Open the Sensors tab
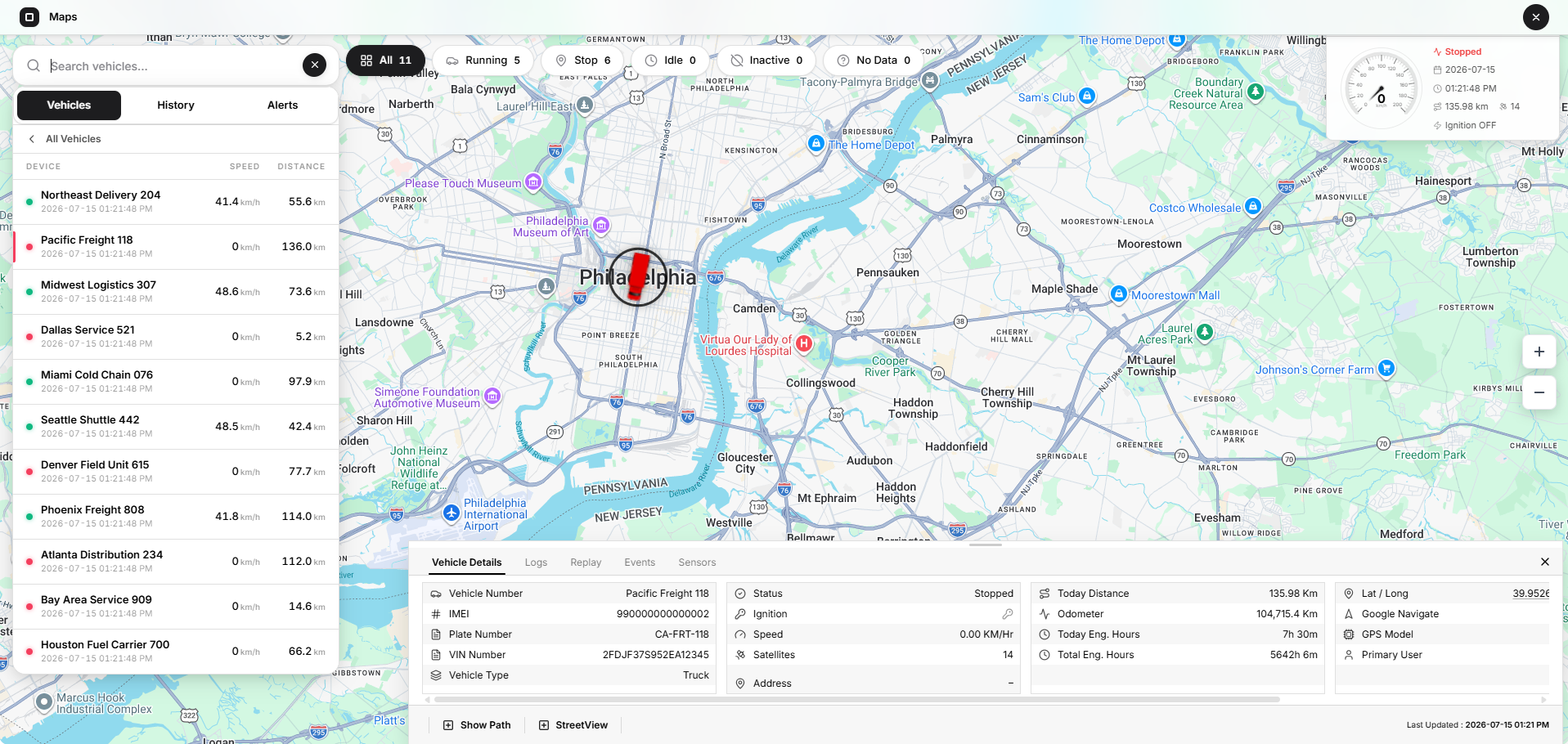 tap(697, 562)
